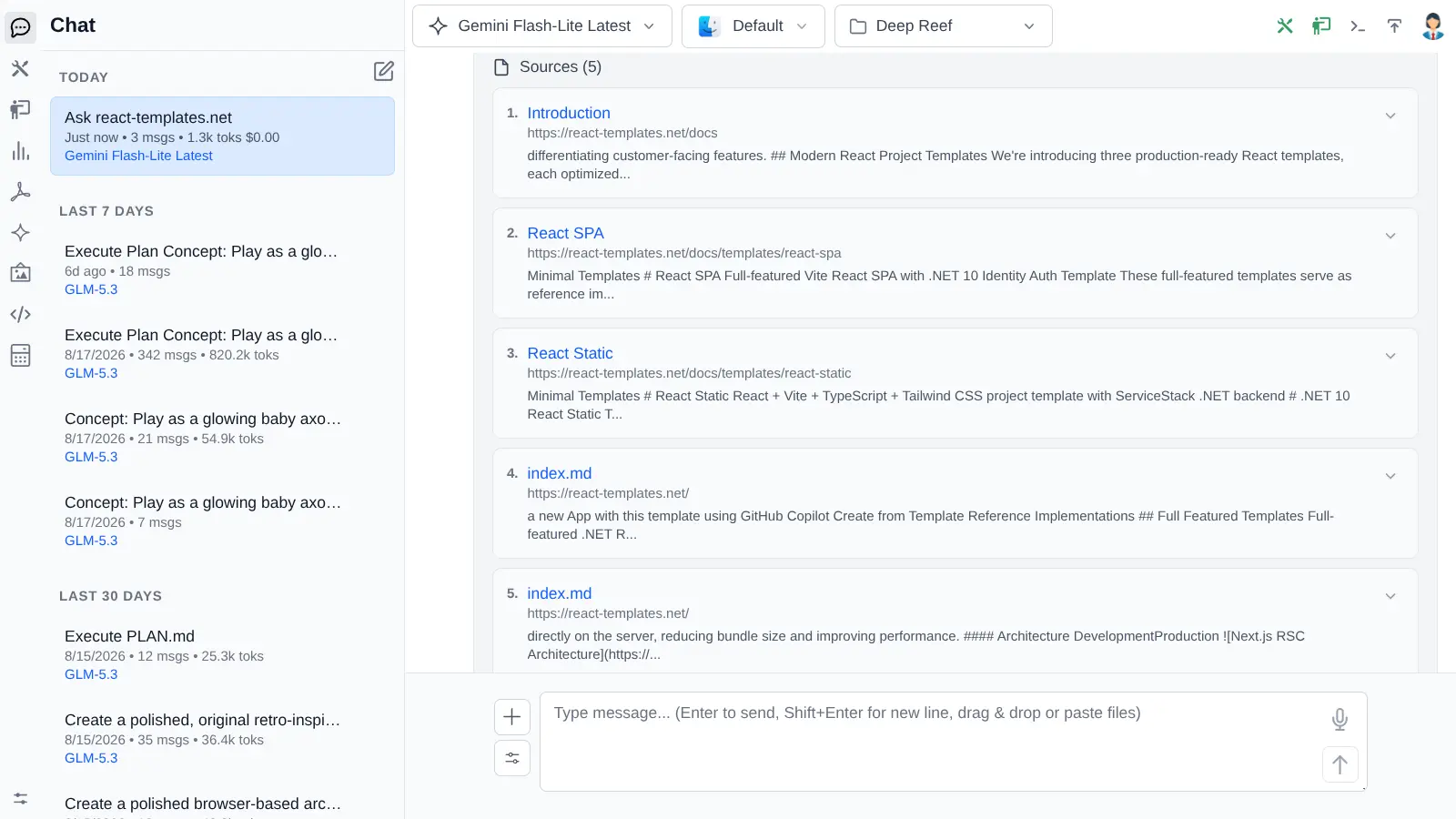The width and height of the screenshot is (1456, 819).
Task: Click the Chat panel title
Action: tap(73, 25)
